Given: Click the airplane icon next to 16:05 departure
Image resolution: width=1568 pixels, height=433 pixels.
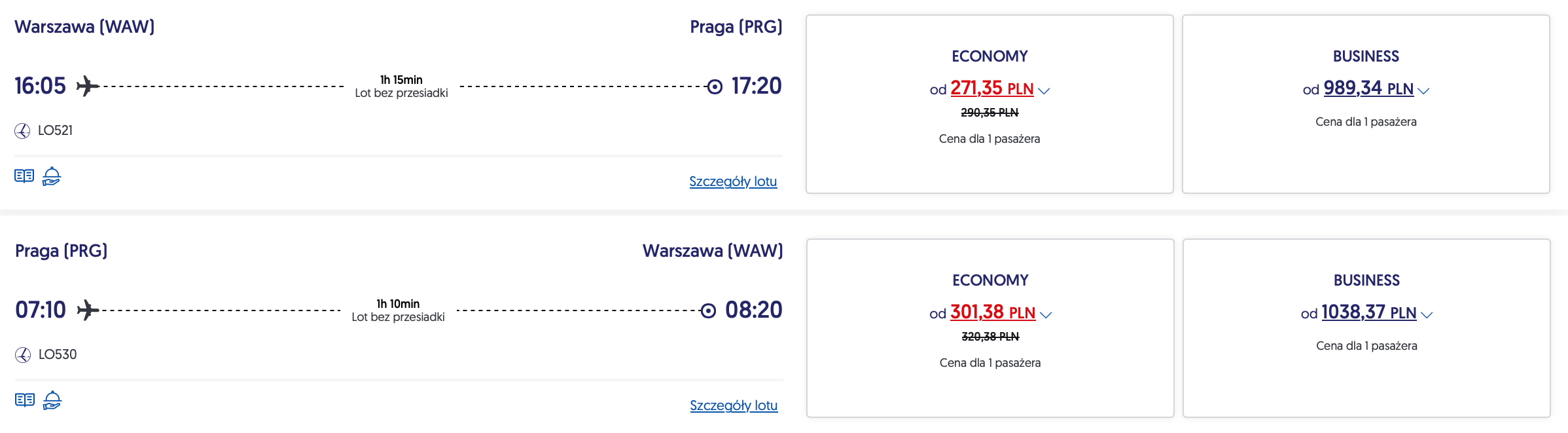Looking at the screenshot, I should coord(88,86).
